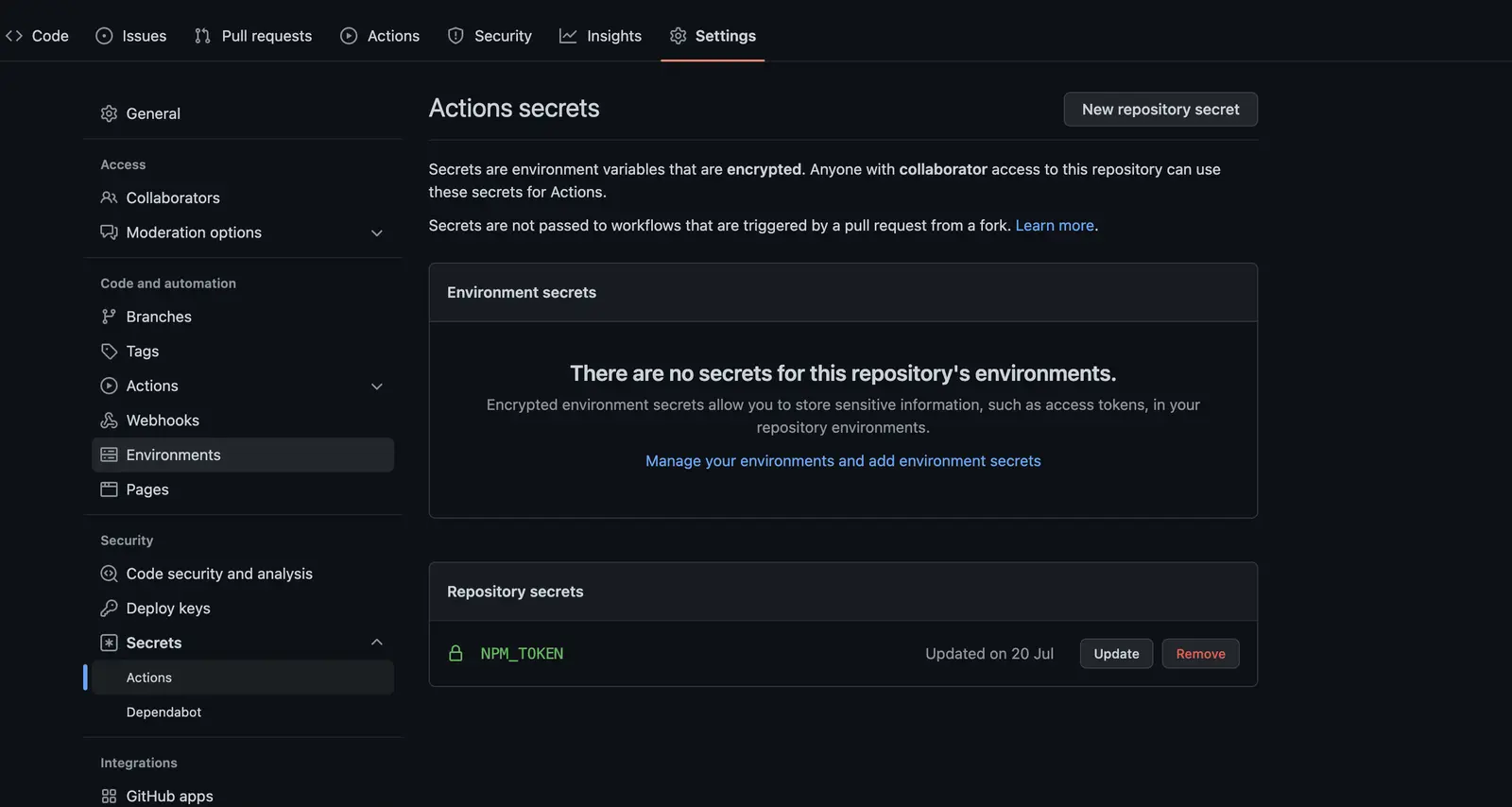Screen dimensions: 1512x807
Task: Click the Security shield icon in top nav
Action: pyautogui.click(x=455, y=36)
